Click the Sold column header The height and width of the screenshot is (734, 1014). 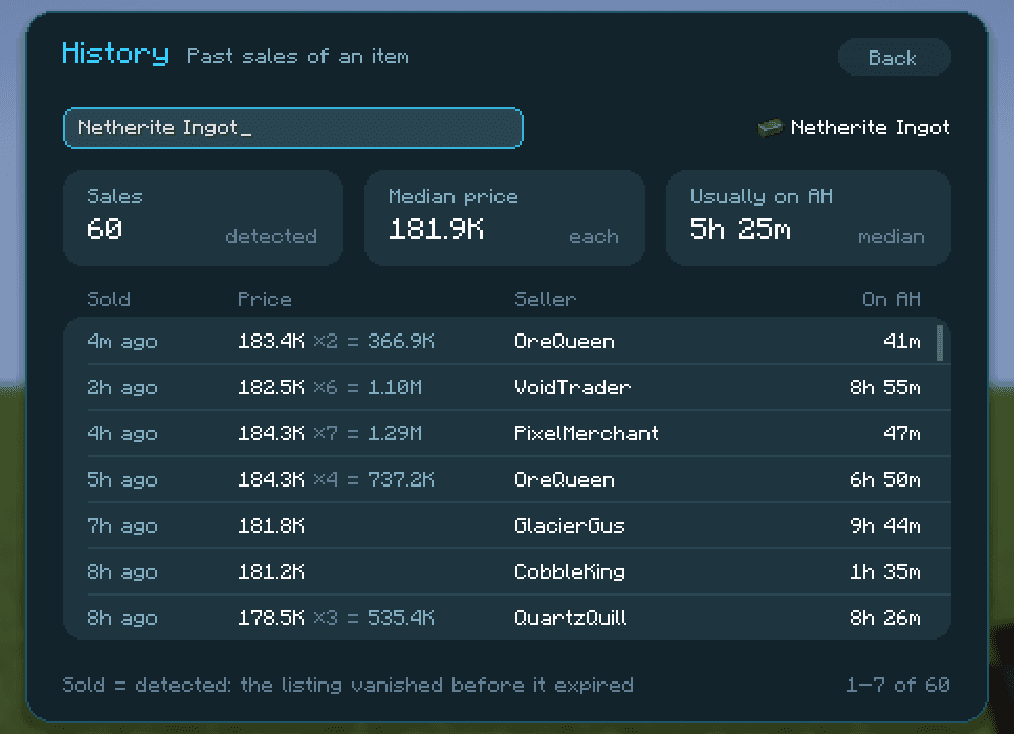[x=109, y=299]
